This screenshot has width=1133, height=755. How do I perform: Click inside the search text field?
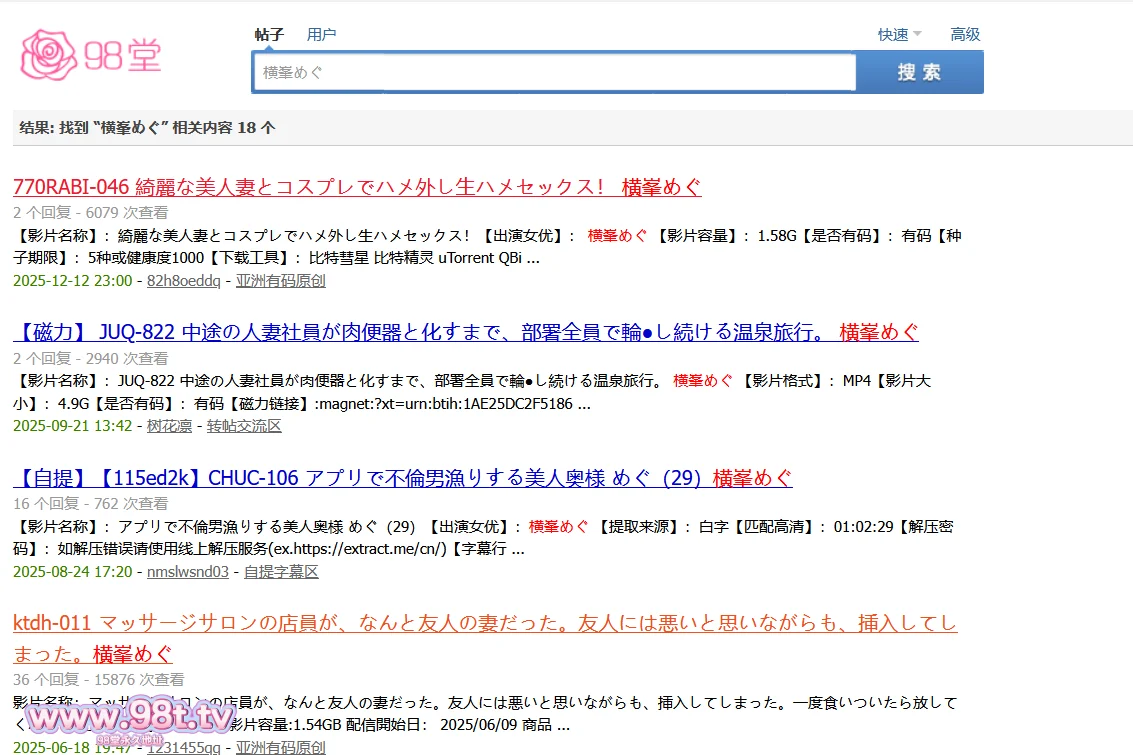pyautogui.click(x=553, y=73)
